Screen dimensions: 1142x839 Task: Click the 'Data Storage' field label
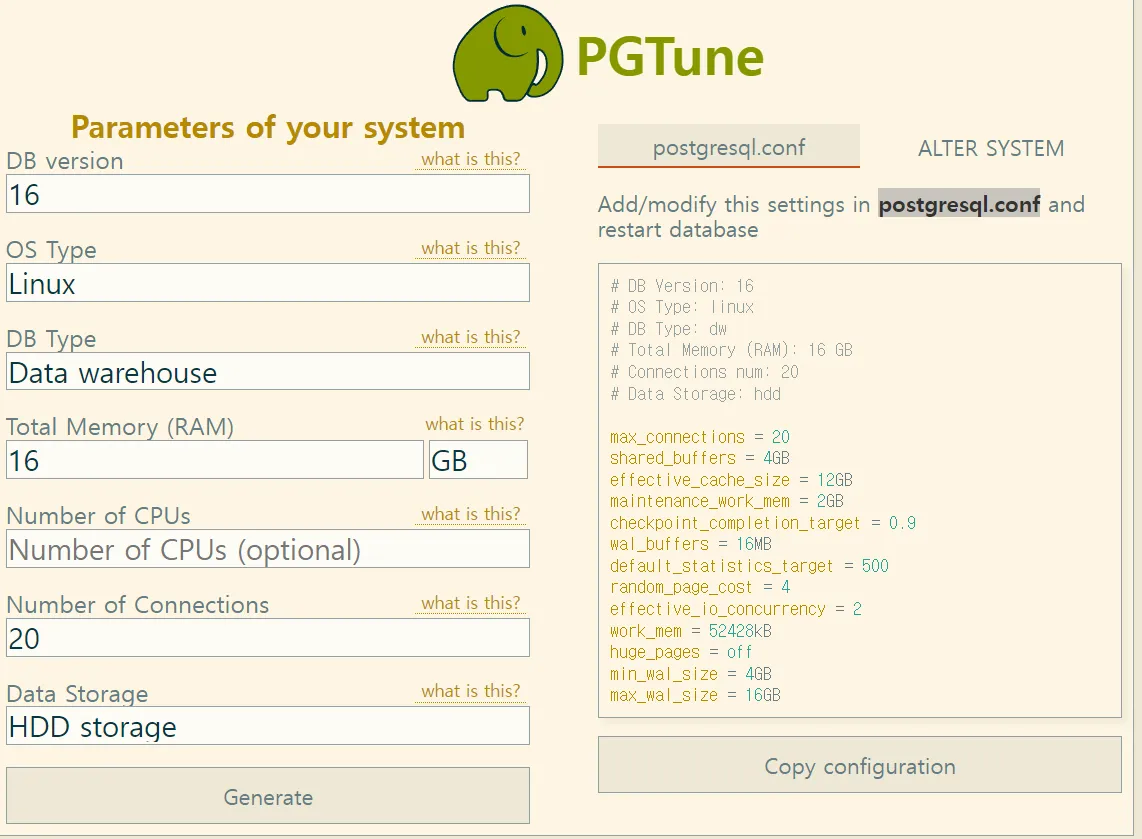pyautogui.click(x=77, y=693)
